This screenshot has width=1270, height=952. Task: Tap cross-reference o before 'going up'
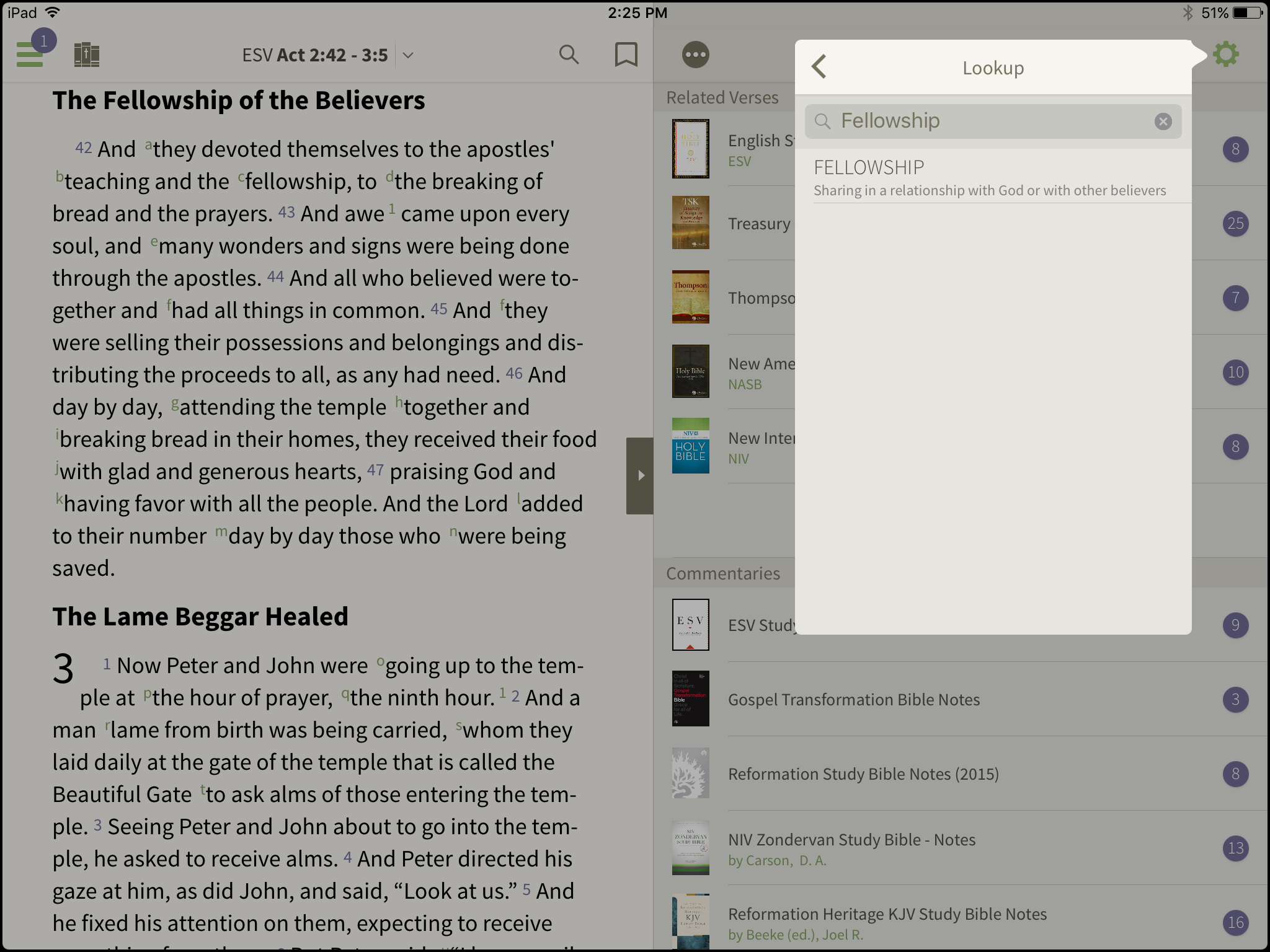380,661
